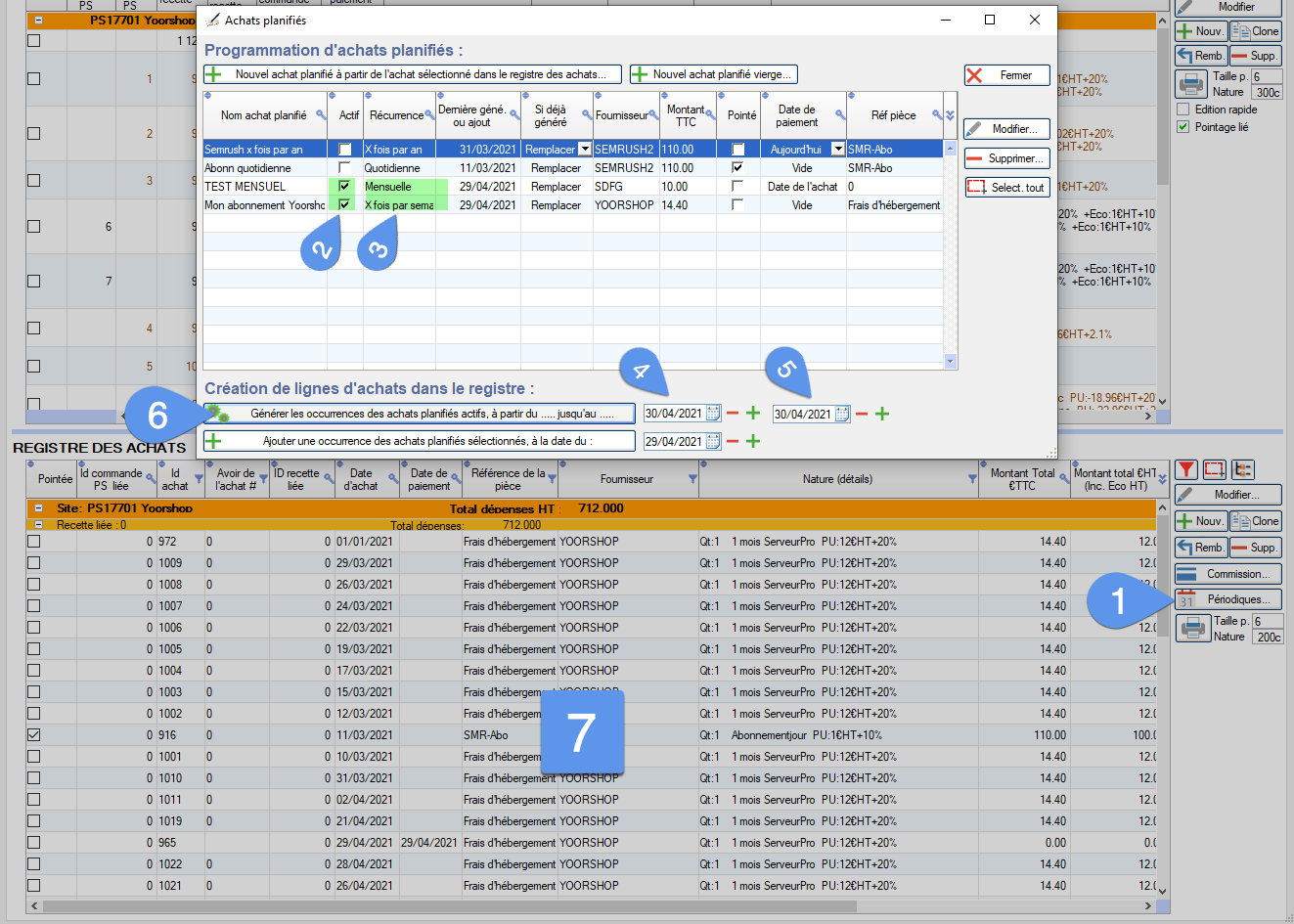
Task: Click search icon in Date de paiement header of dialog
Action: click(840, 115)
